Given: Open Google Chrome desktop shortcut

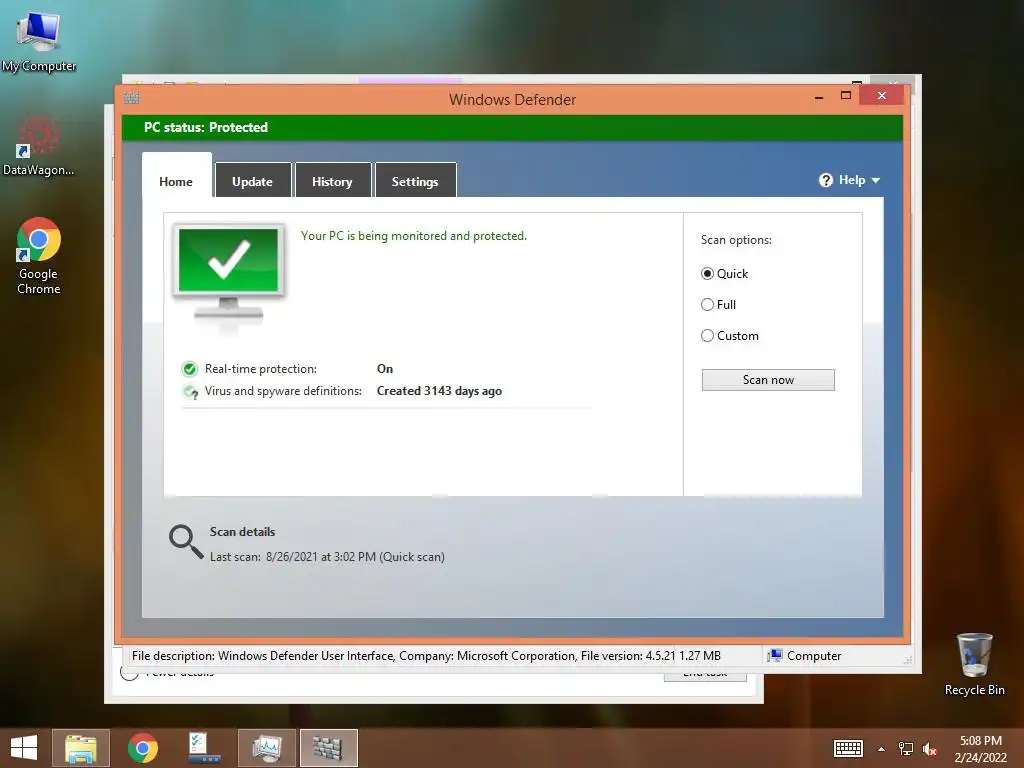Looking at the screenshot, I should [39, 255].
